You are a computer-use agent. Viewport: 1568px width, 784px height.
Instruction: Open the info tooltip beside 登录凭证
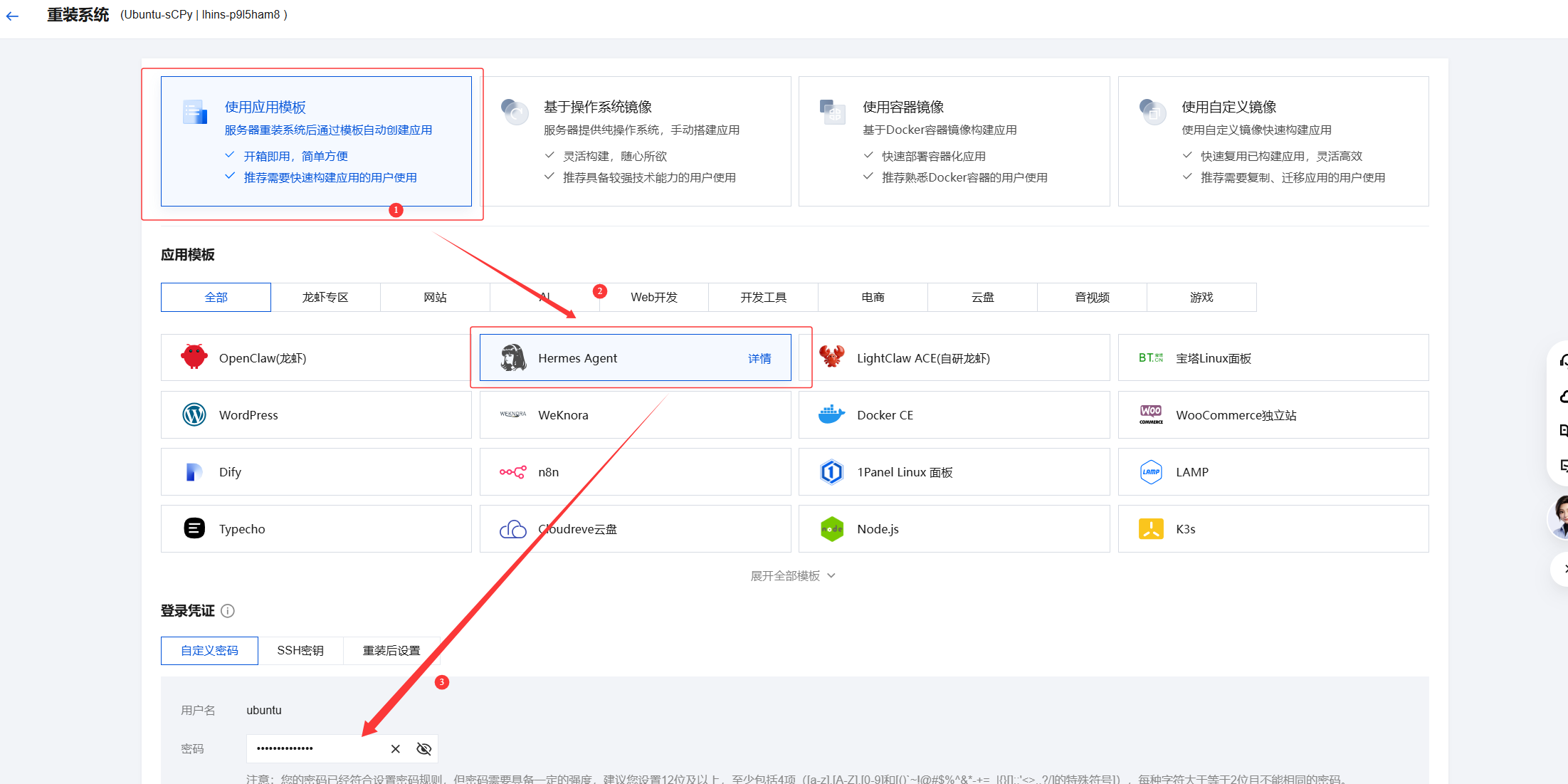(x=228, y=611)
